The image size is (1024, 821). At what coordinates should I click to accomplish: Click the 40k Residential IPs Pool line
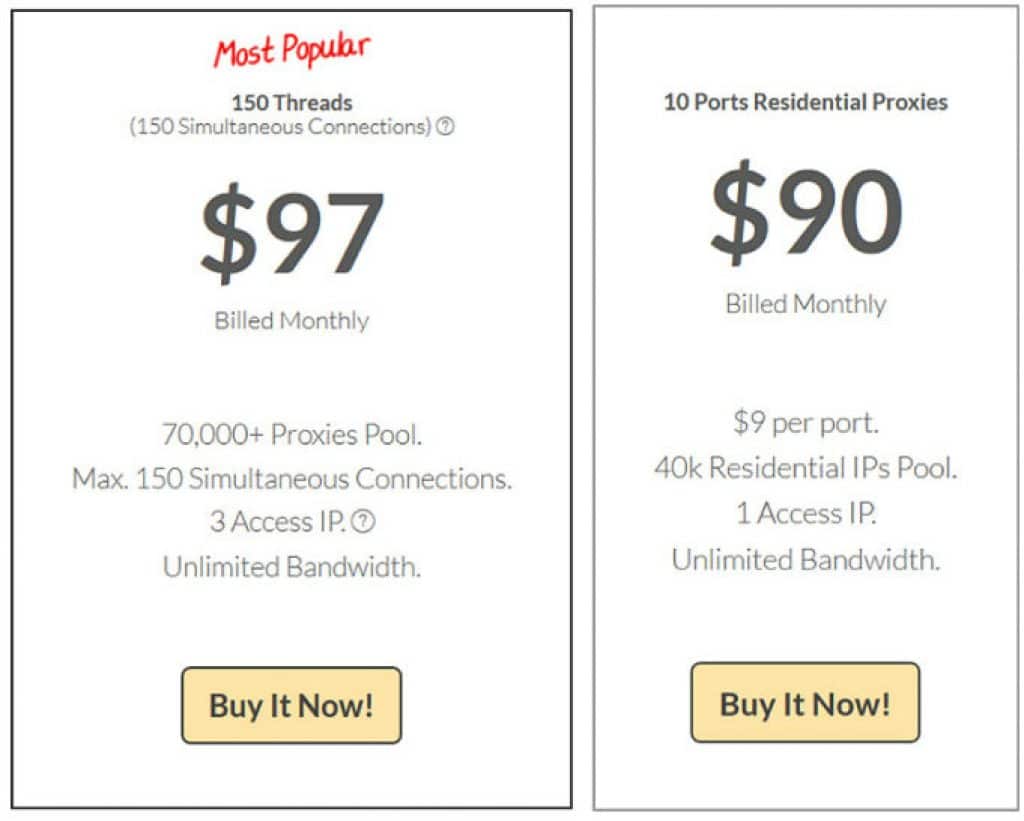806,468
